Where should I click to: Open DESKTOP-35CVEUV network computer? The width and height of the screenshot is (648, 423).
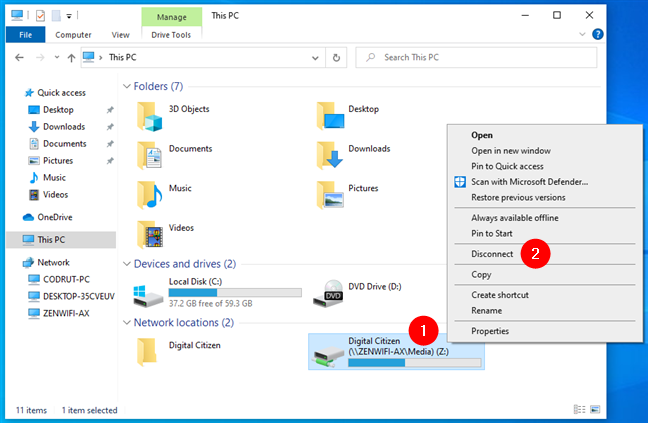coord(79,296)
